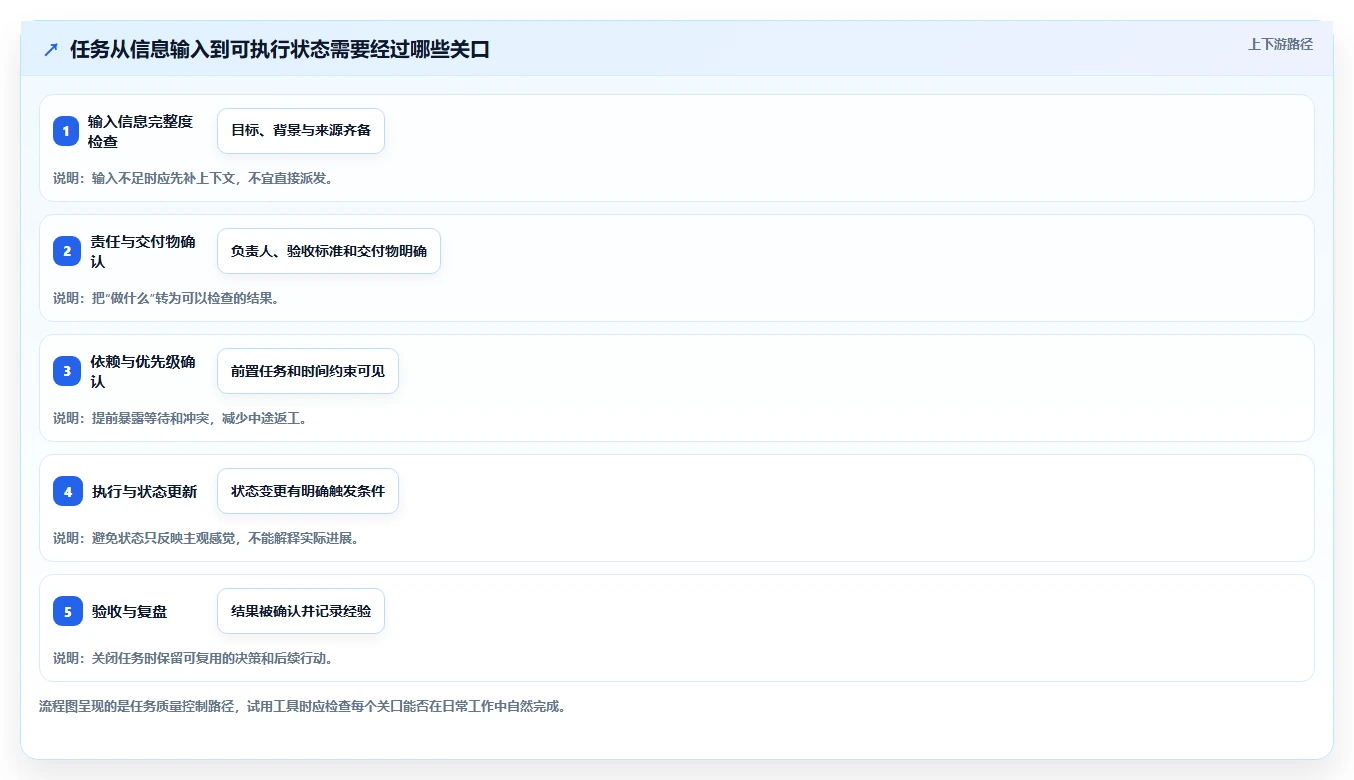This screenshot has width=1354, height=780.
Task: Click the step 3 number badge
Action: 67,371
